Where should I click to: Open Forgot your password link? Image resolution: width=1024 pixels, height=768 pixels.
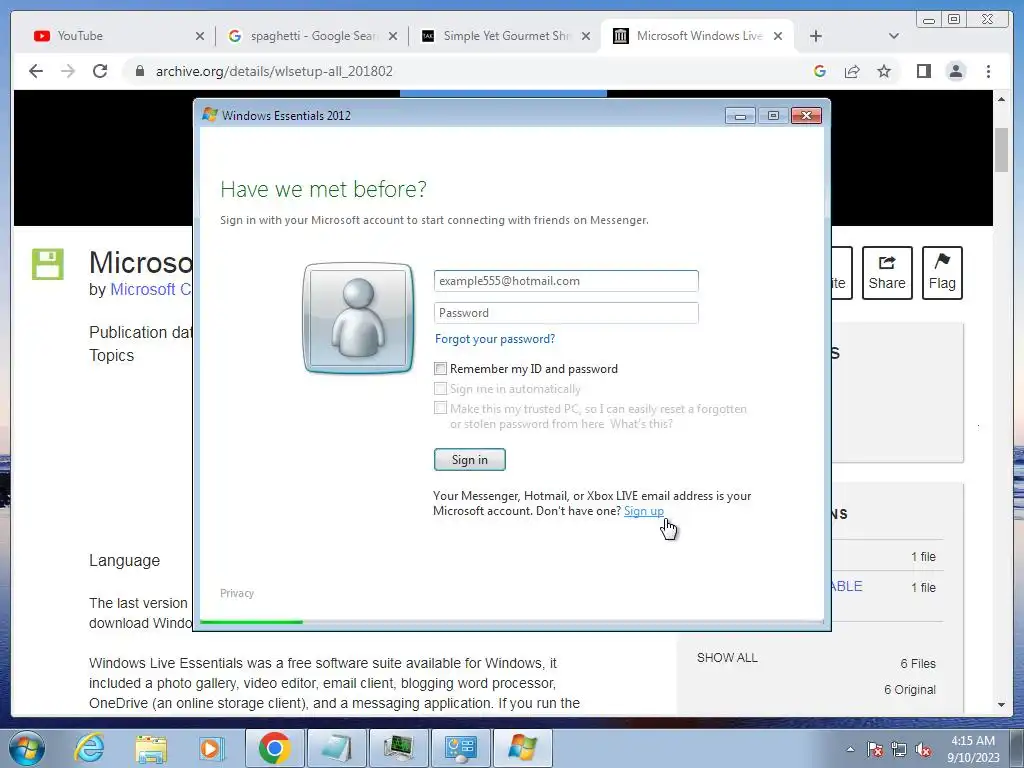495,339
